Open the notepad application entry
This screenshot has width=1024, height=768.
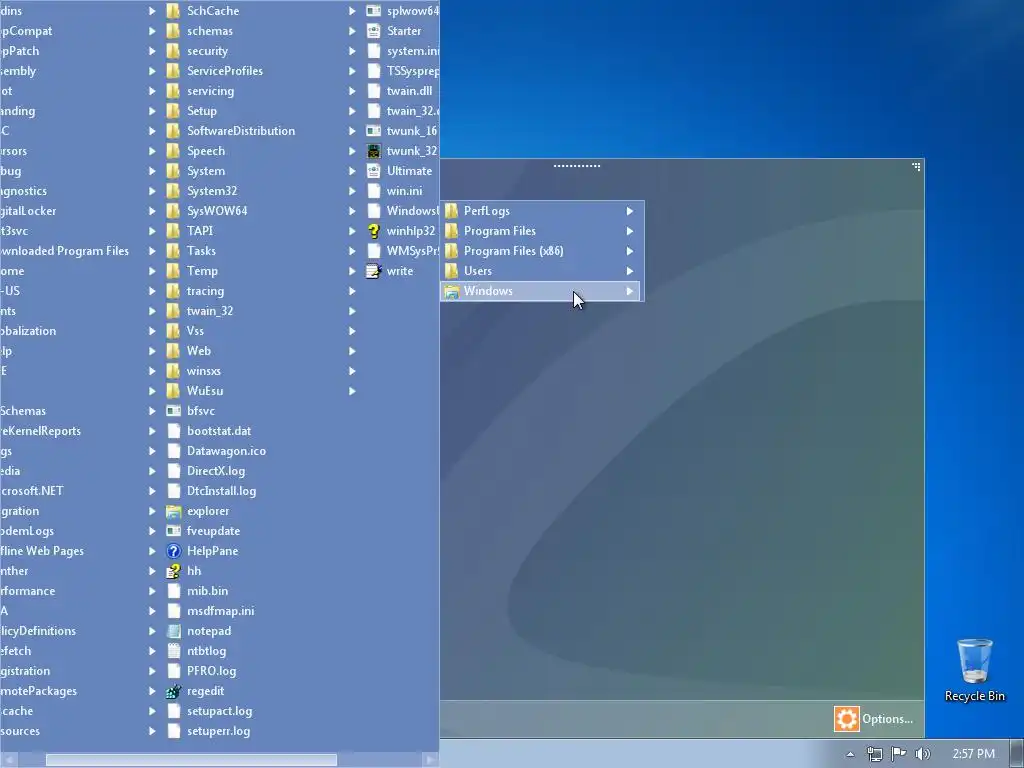[208, 631]
